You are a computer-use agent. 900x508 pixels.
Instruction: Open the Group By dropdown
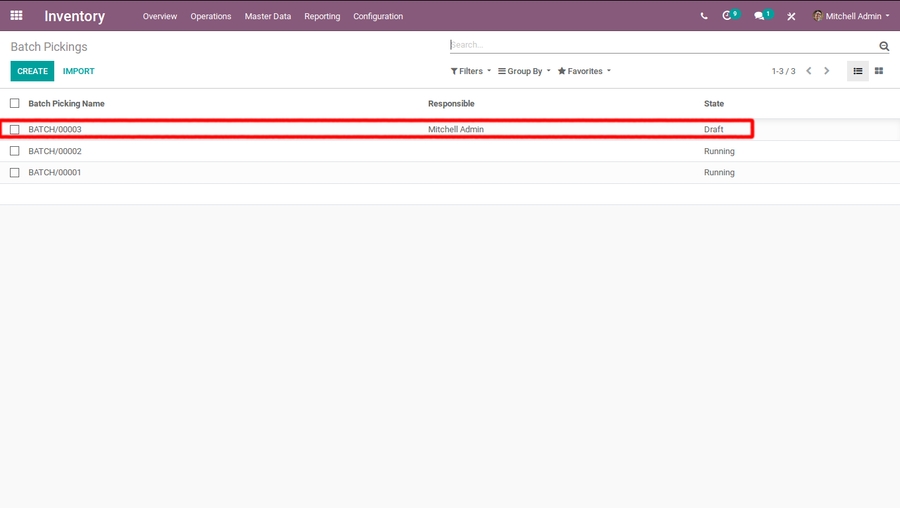(525, 71)
